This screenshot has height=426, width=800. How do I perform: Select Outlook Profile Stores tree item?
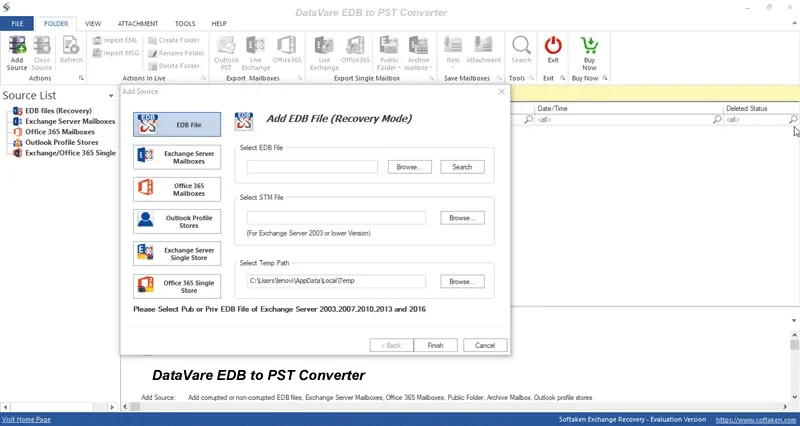tap(61, 142)
